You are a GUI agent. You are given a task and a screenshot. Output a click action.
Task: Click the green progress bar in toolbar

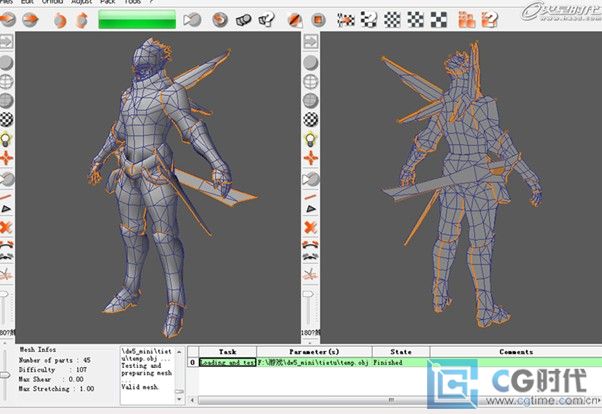(x=137, y=19)
